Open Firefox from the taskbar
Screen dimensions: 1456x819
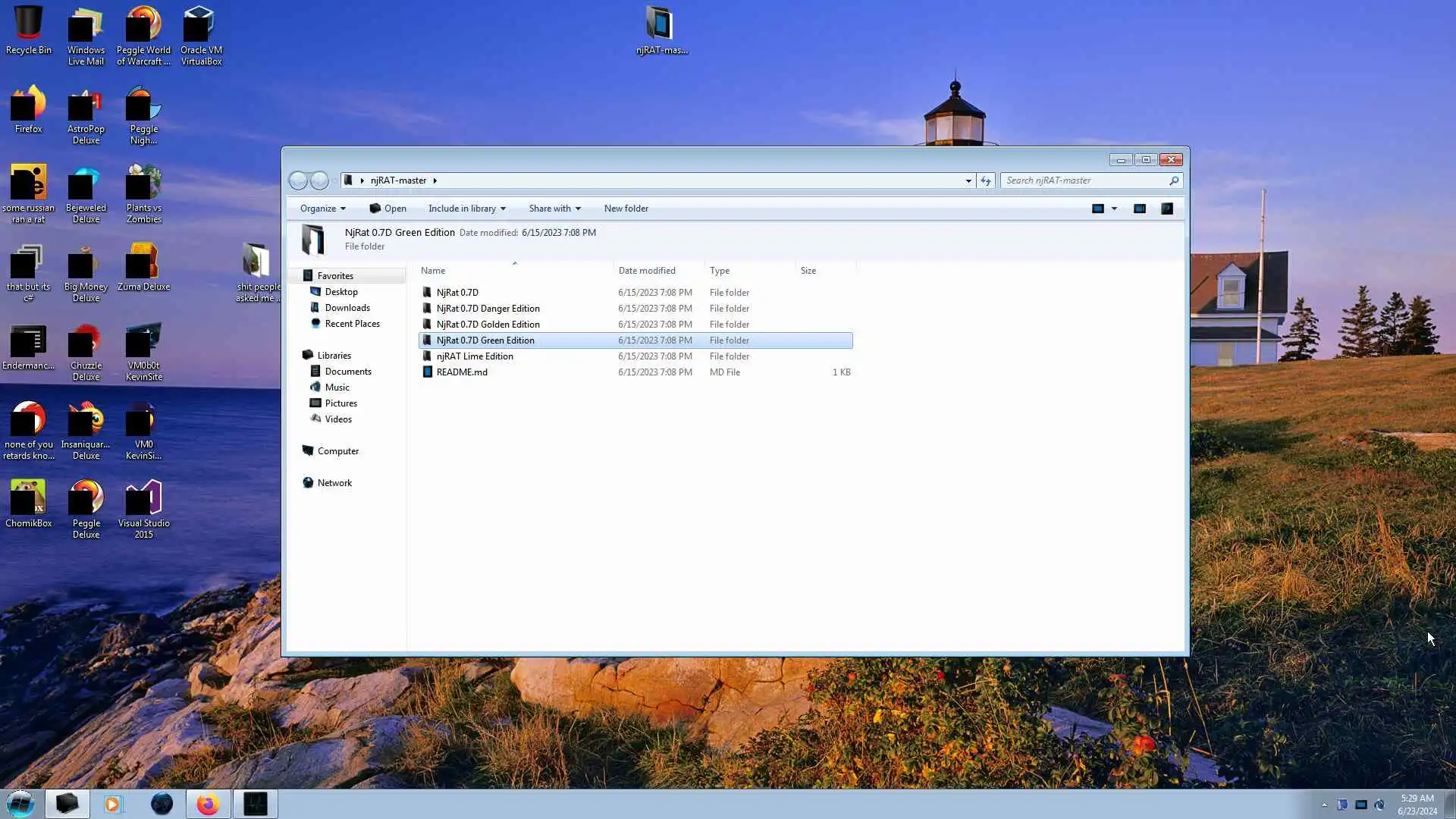208,804
